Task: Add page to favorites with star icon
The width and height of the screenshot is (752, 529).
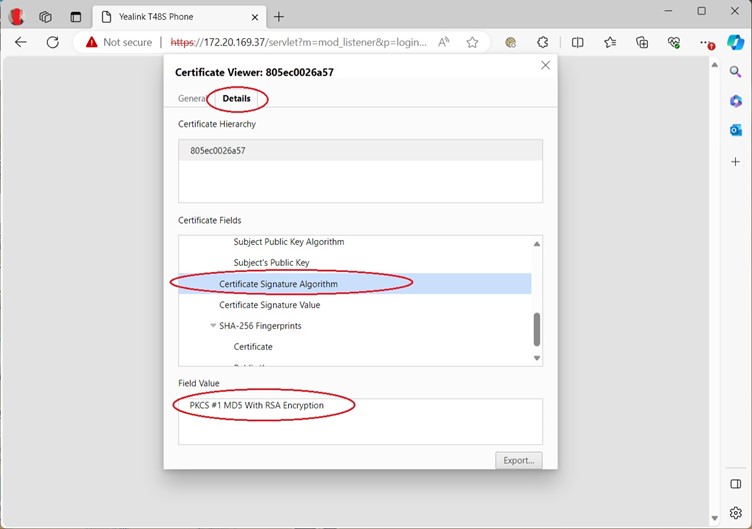Action: pyautogui.click(x=472, y=42)
